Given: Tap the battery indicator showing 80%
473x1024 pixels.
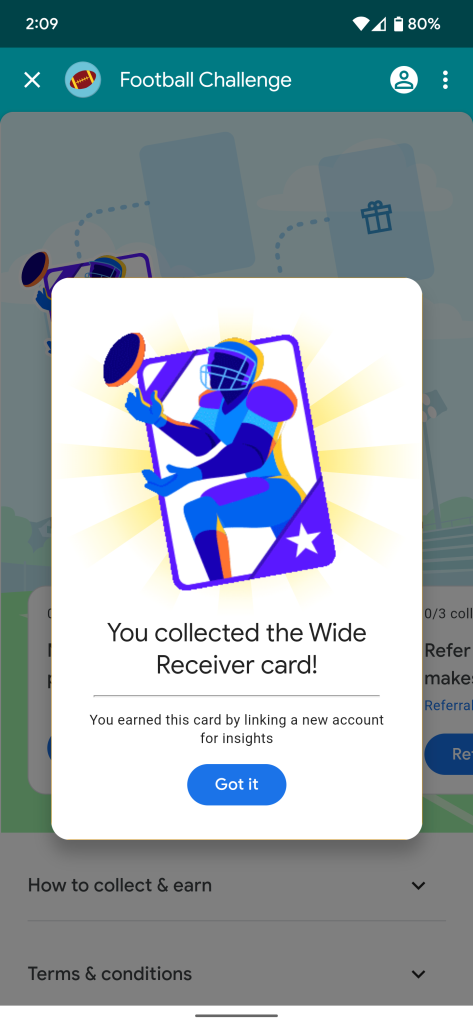Looking at the screenshot, I should click(417, 24).
